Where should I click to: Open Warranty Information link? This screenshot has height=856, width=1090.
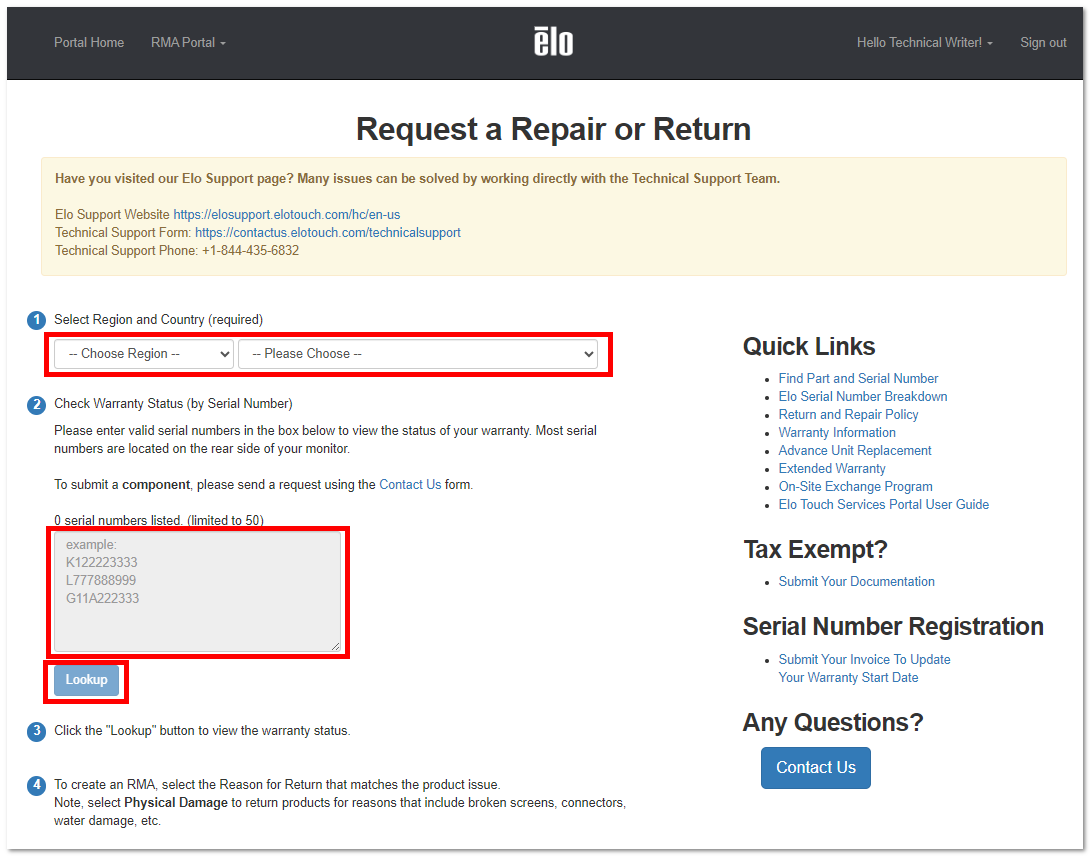[837, 433]
